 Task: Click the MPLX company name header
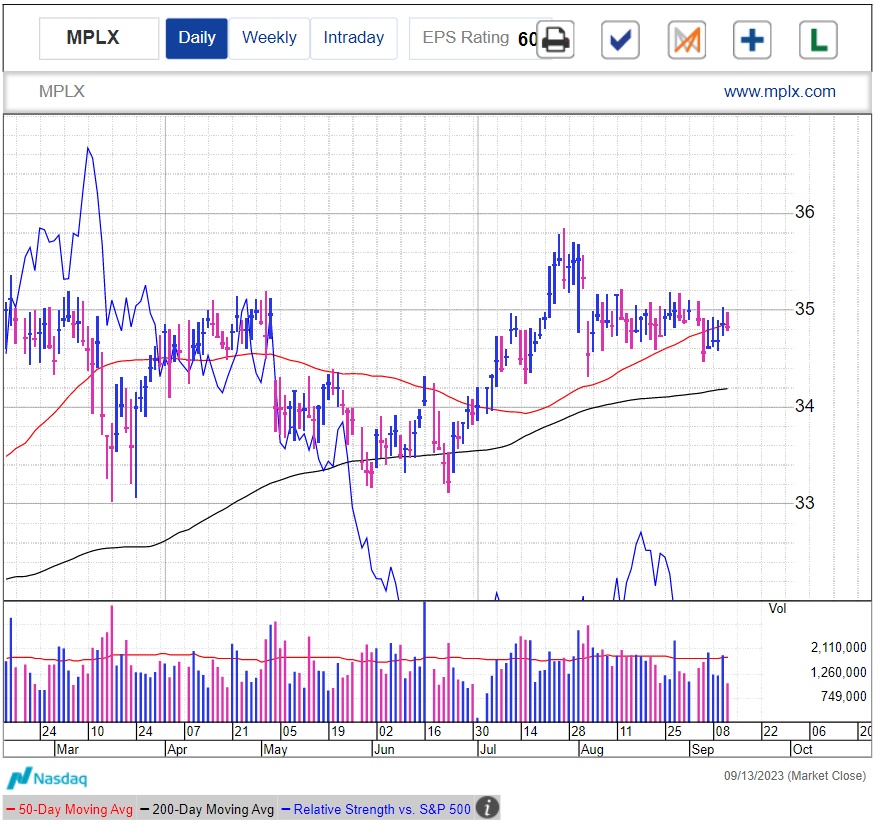point(62,92)
